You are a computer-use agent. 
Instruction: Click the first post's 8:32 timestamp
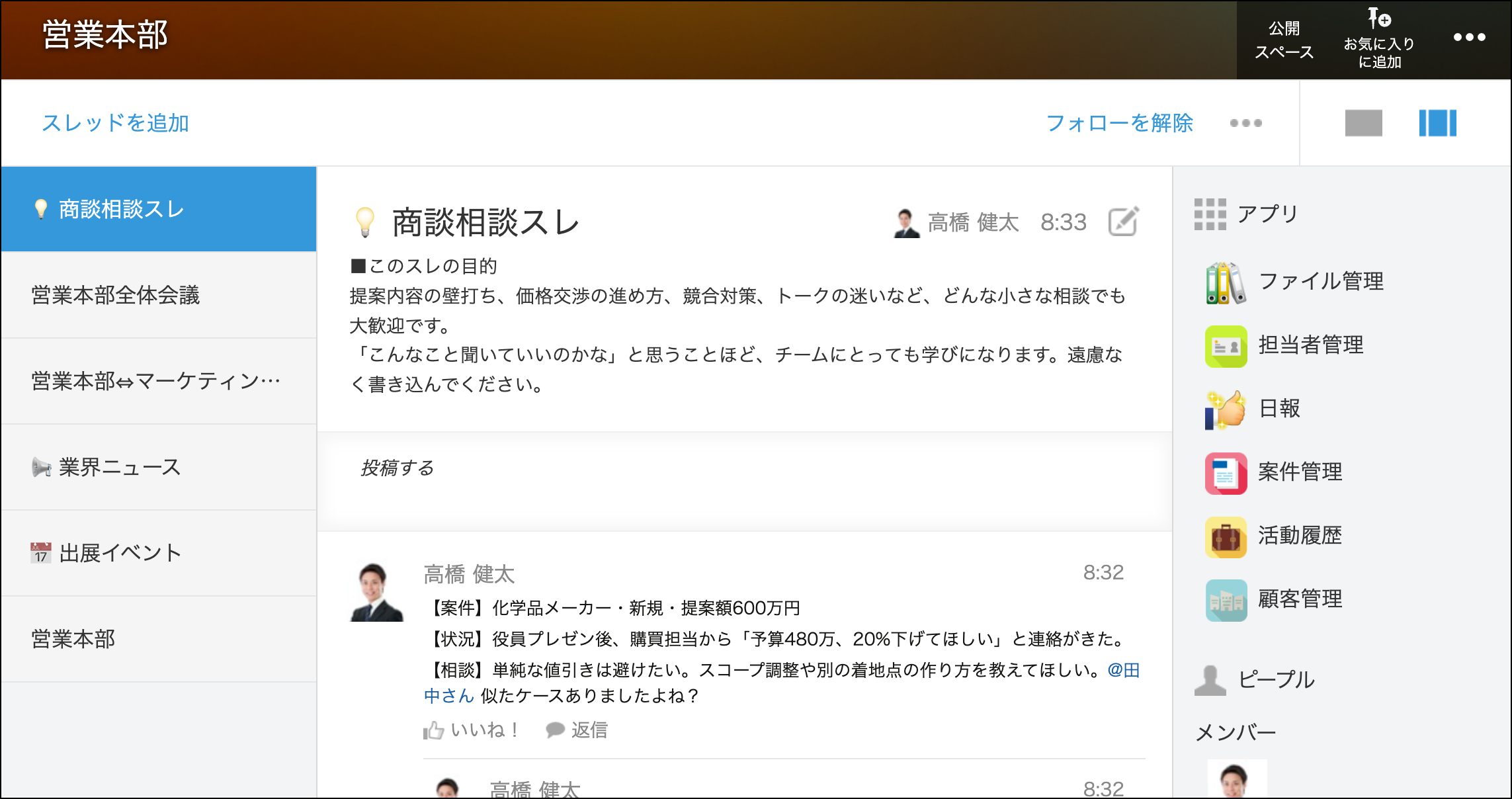pos(1103,573)
